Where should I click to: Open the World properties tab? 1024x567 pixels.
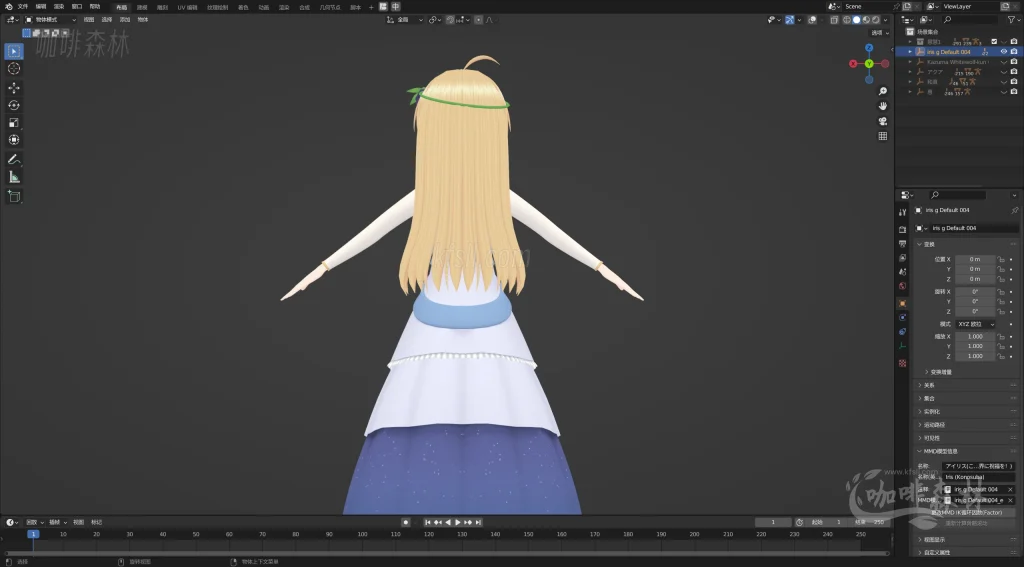click(903, 286)
